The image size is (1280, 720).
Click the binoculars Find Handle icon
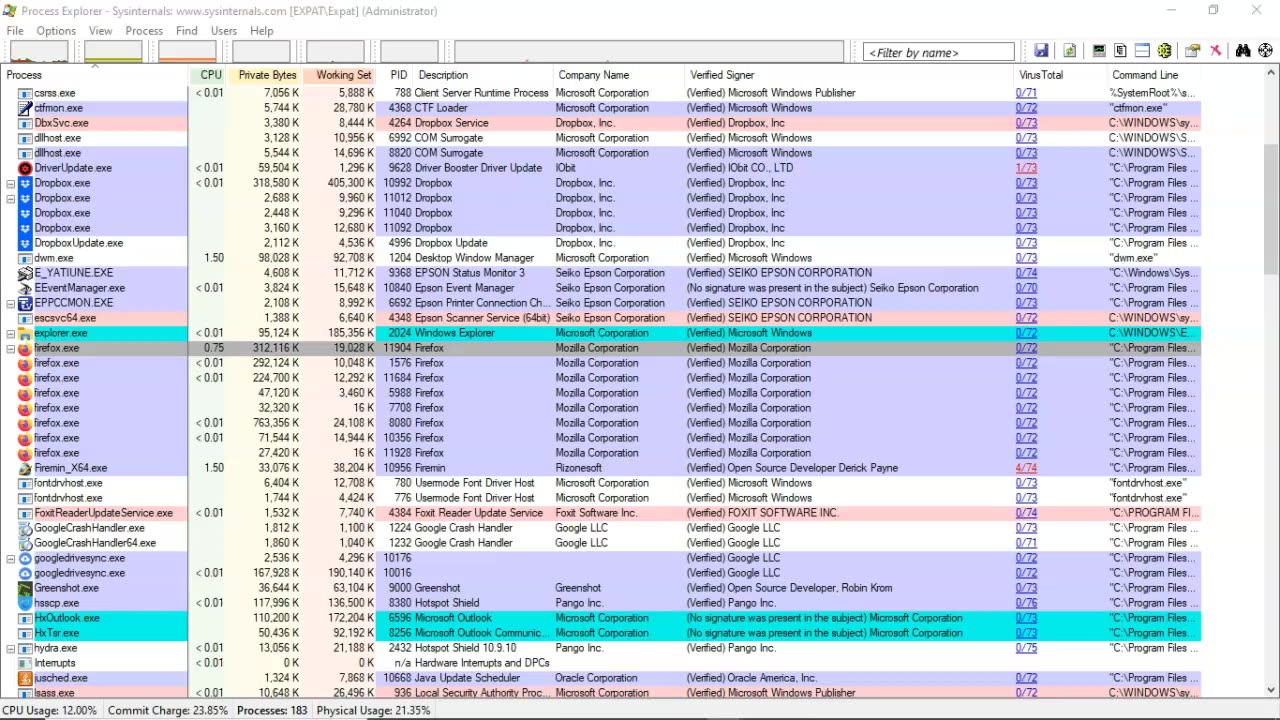tap(1243, 51)
